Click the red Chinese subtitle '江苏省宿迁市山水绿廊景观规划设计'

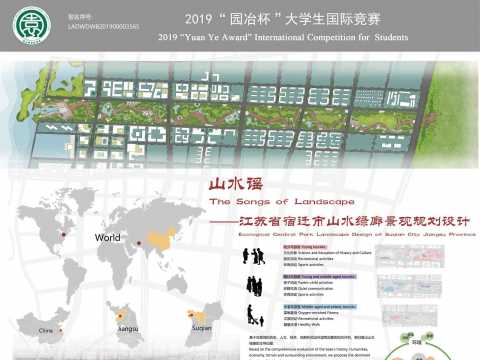(x=354, y=221)
